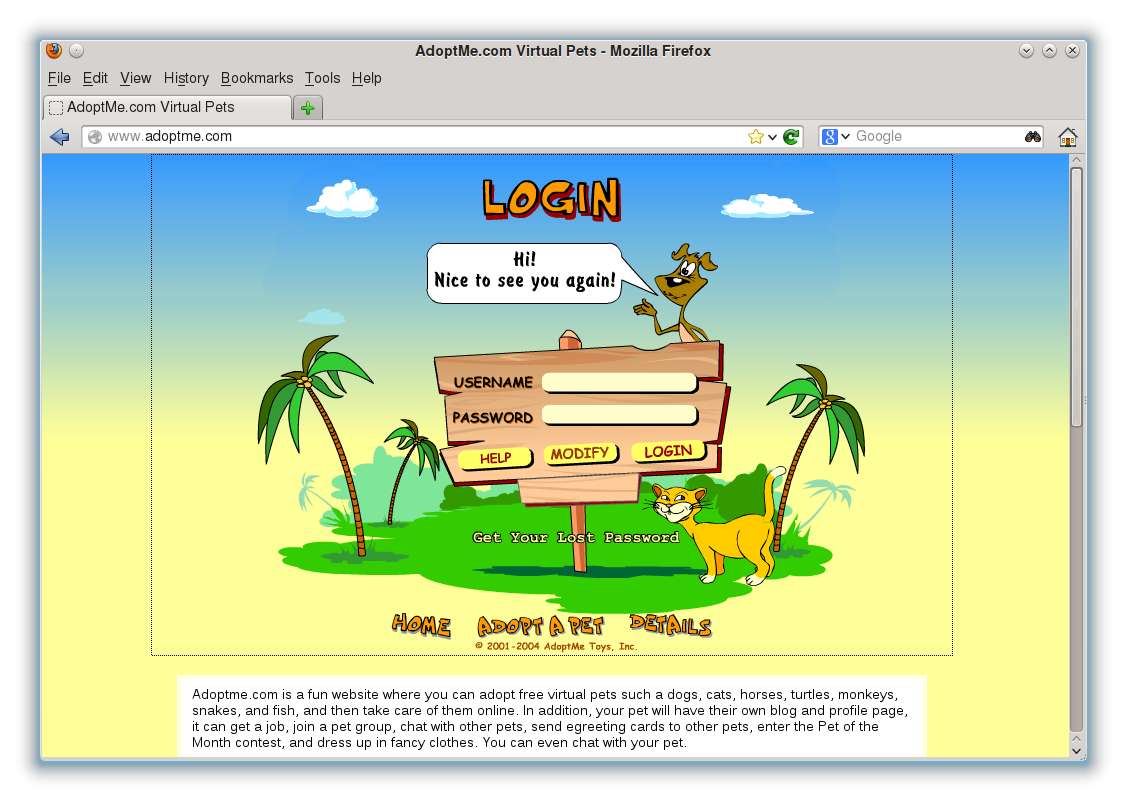The width and height of the screenshot is (1127, 801).
Task: Click the scrollbar down arrow at bottom
Action: [1076, 751]
